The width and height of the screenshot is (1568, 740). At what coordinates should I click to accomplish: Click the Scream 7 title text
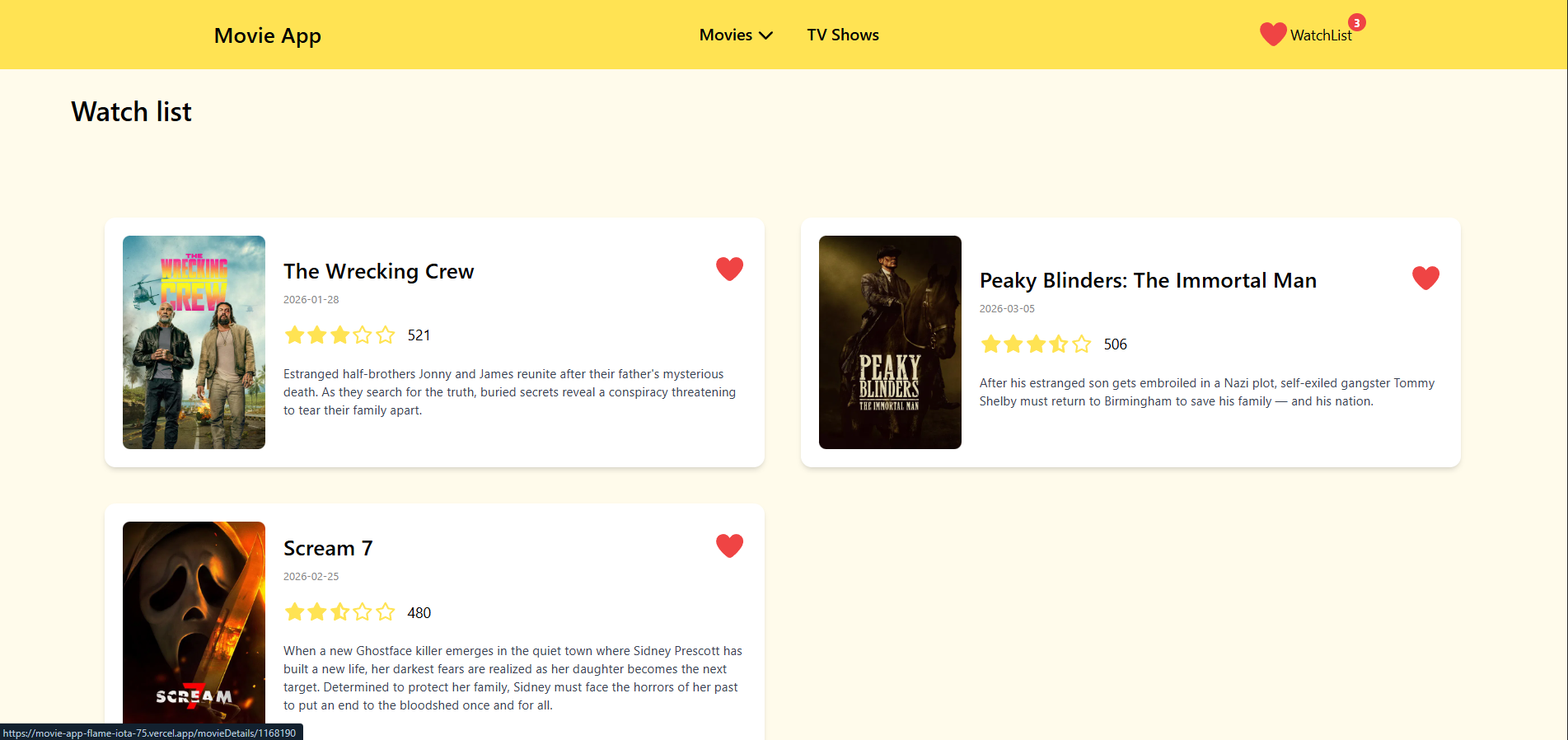pyautogui.click(x=328, y=548)
